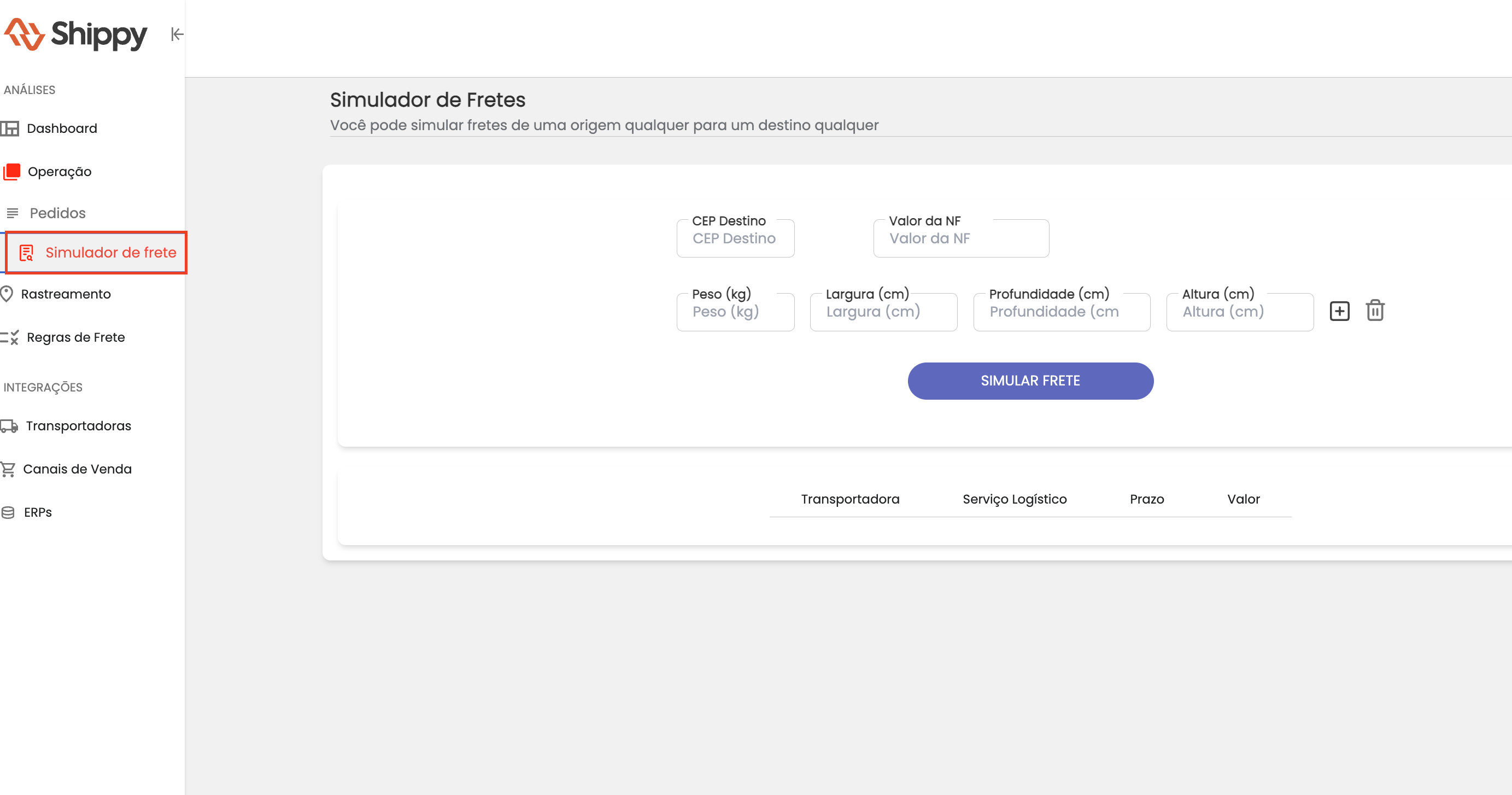The width and height of the screenshot is (1512, 795).
Task: Click the Transportadoras truck icon
Action: (9, 426)
